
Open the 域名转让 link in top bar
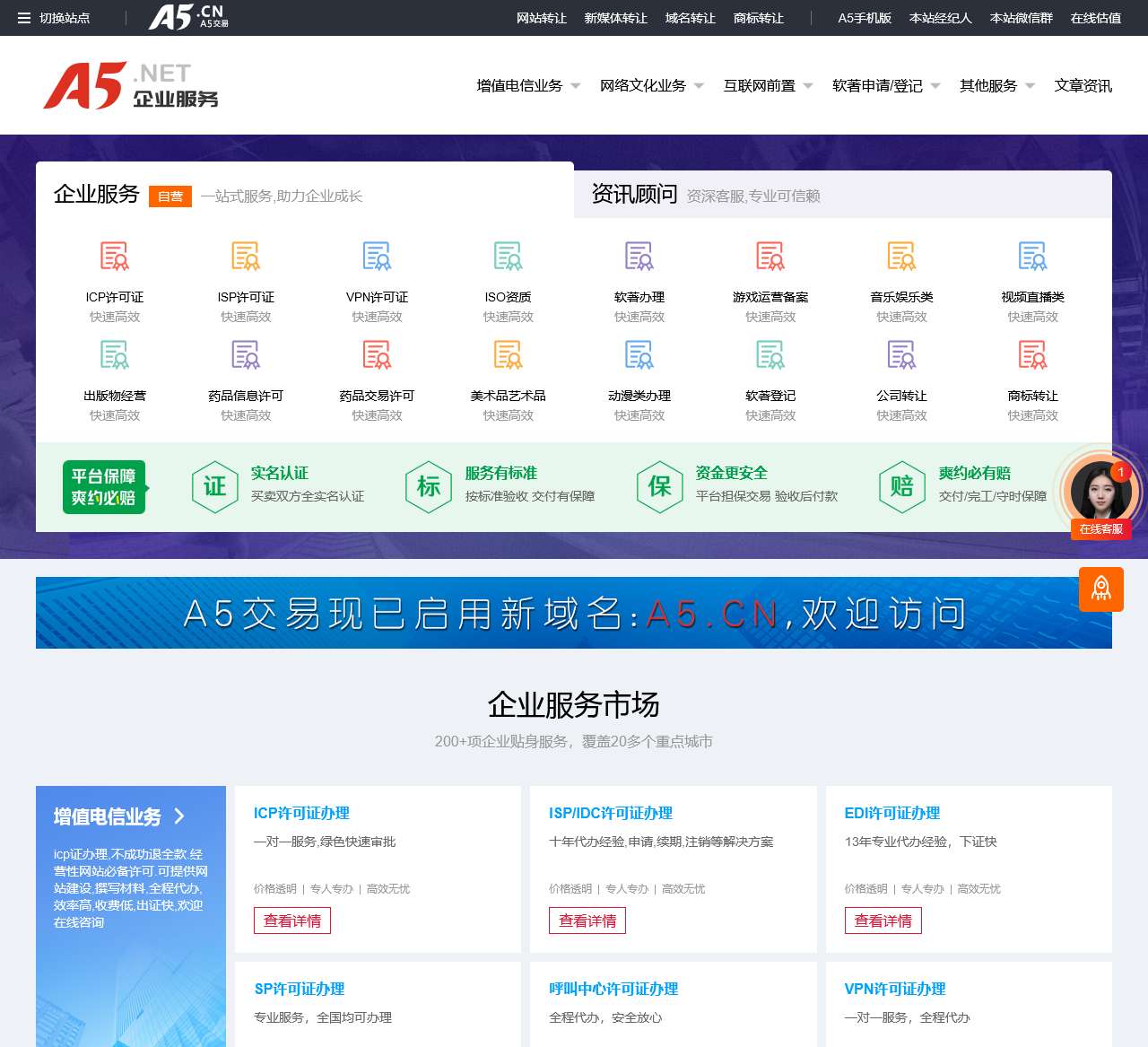[x=690, y=18]
